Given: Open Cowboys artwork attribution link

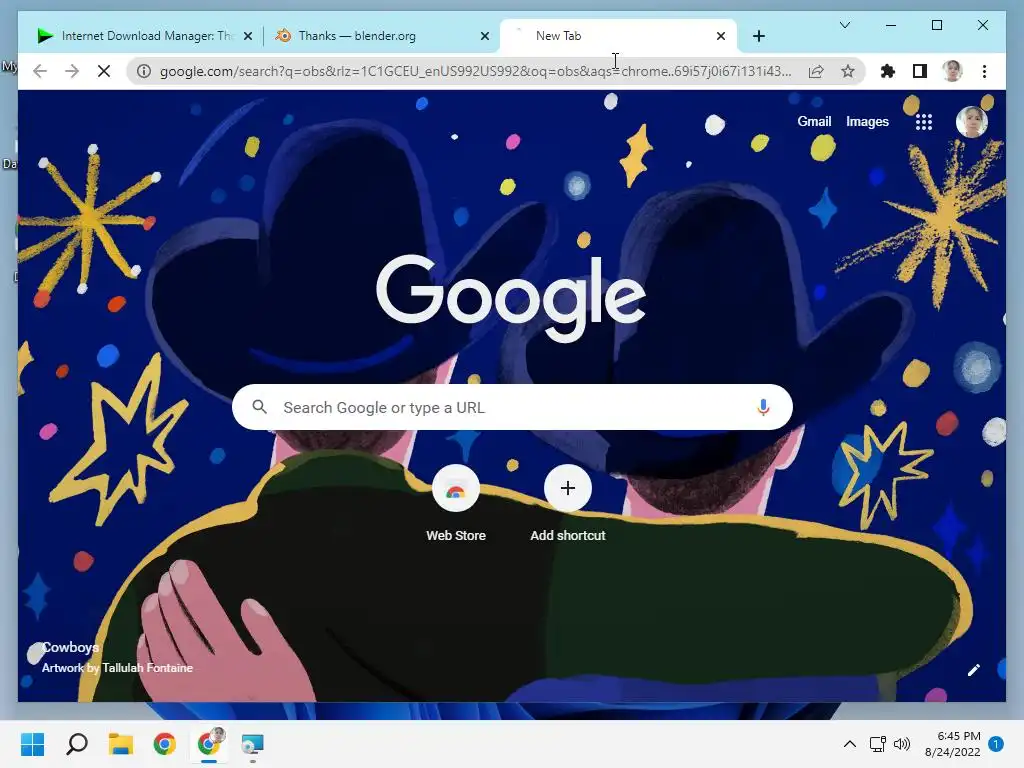Looking at the screenshot, I should coord(117,658).
